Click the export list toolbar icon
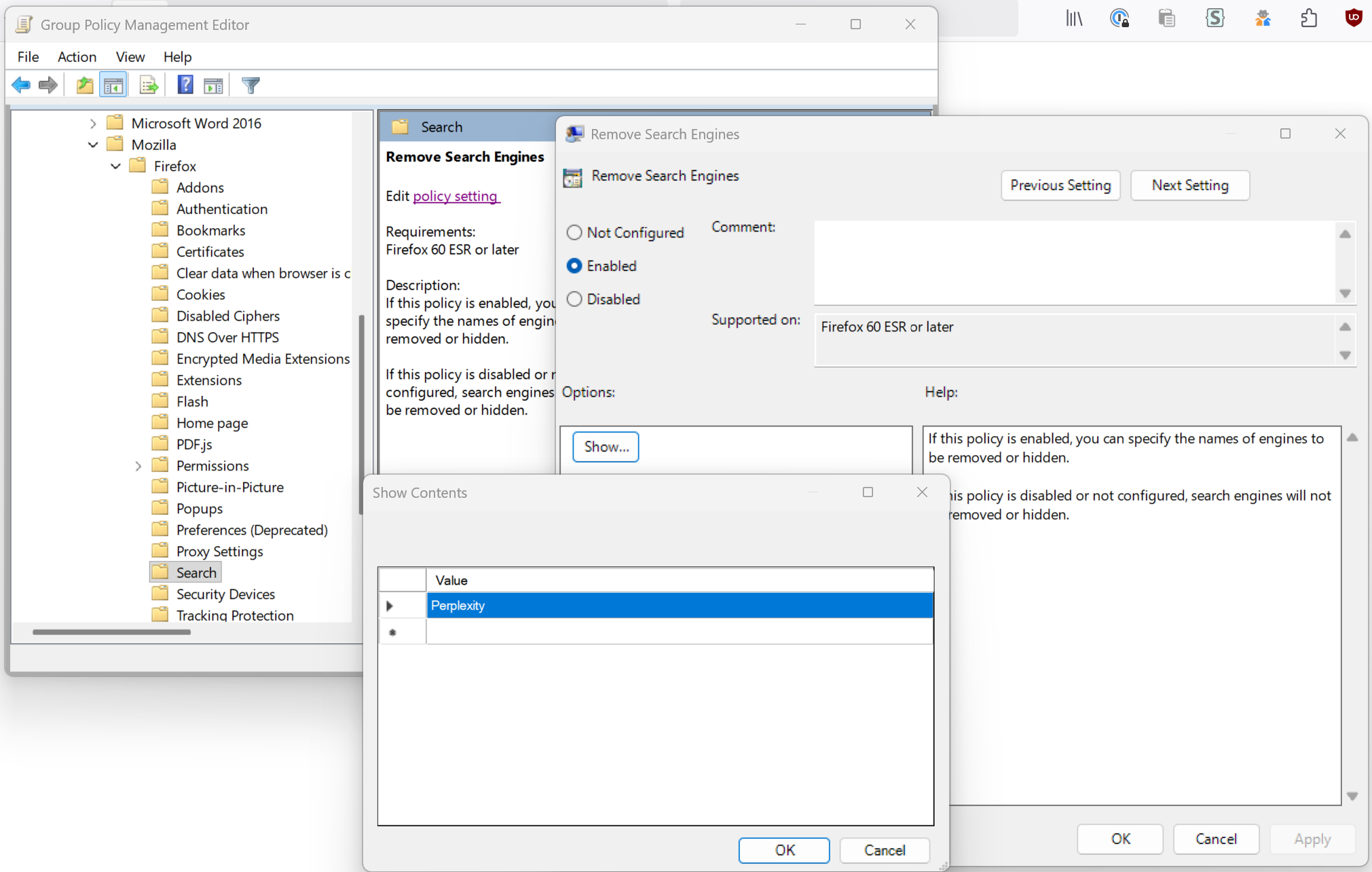The height and width of the screenshot is (872, 1372). (149, 85)
